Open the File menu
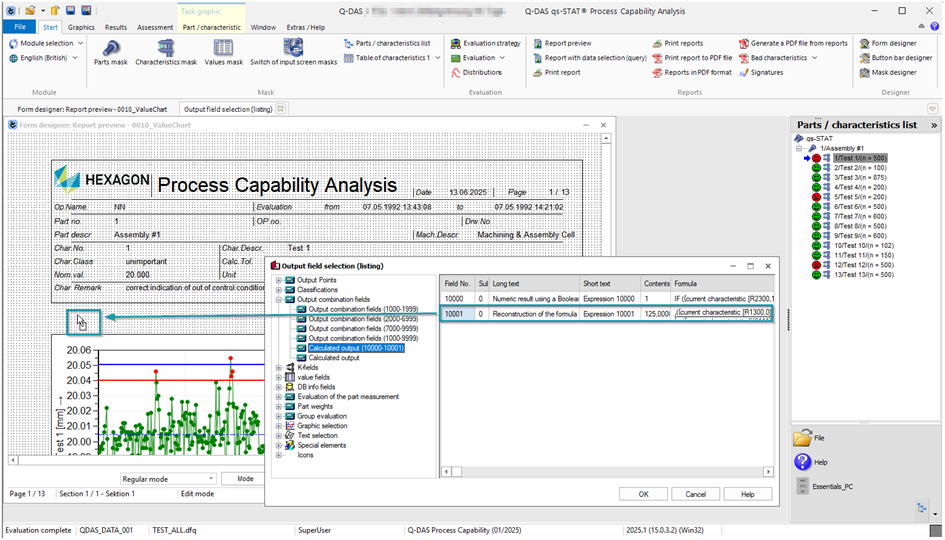This screenshot has height=540, width=945. [x=20, y=27]
